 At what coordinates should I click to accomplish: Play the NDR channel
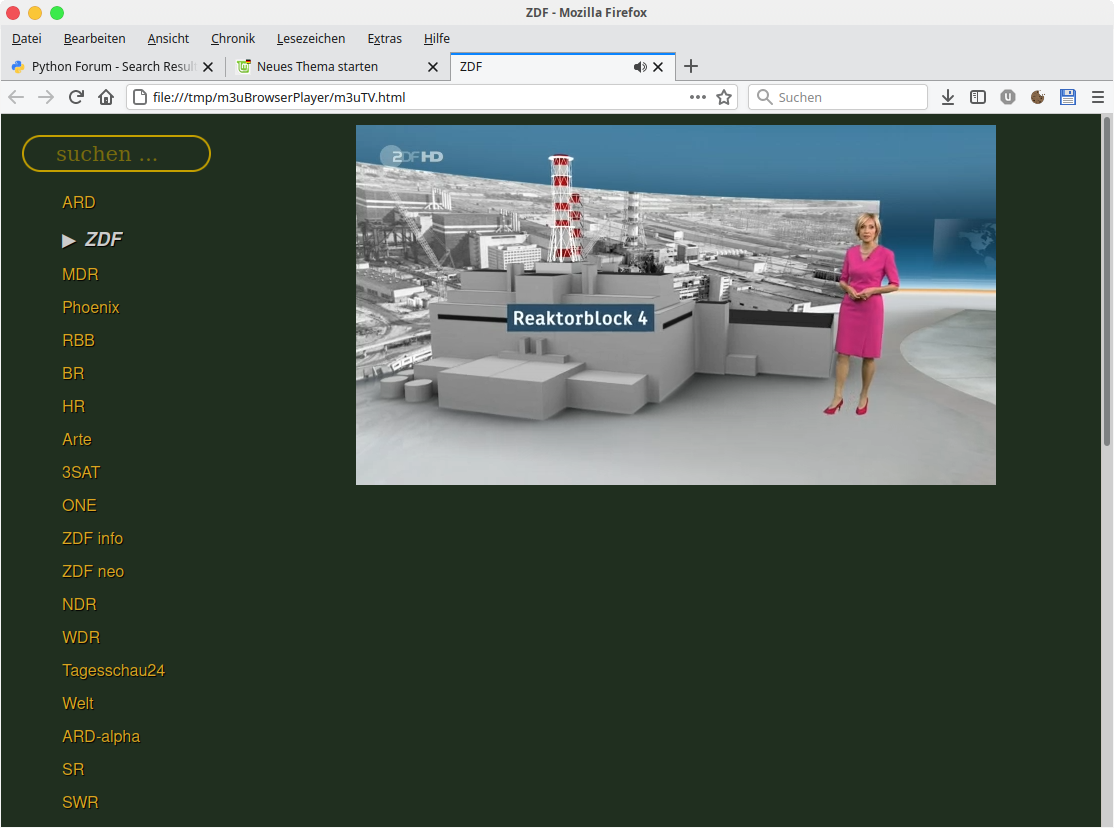tap(79, 604)
